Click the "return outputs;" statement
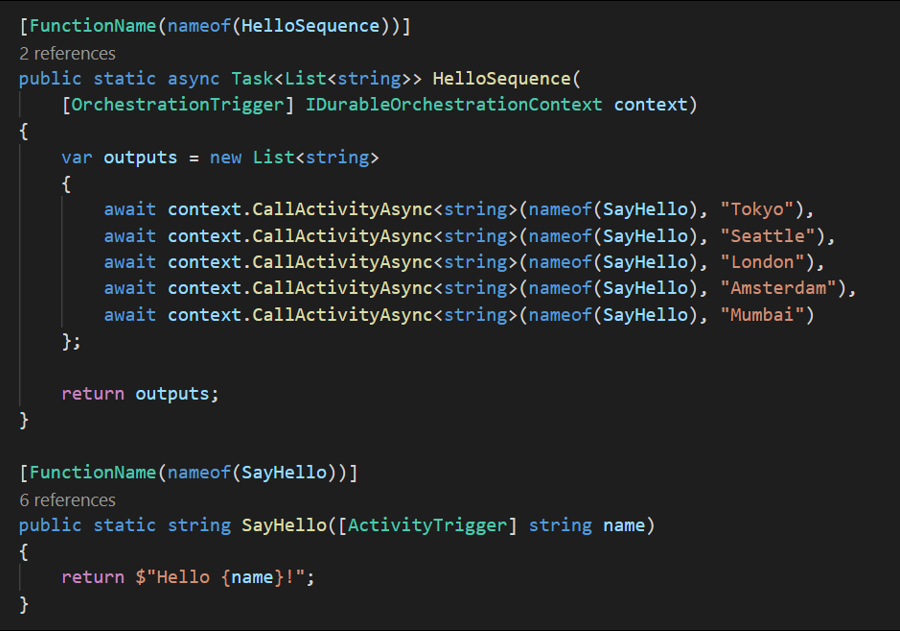Image resolution: width=900 pixels, height=631 pixels. (140, 393)
